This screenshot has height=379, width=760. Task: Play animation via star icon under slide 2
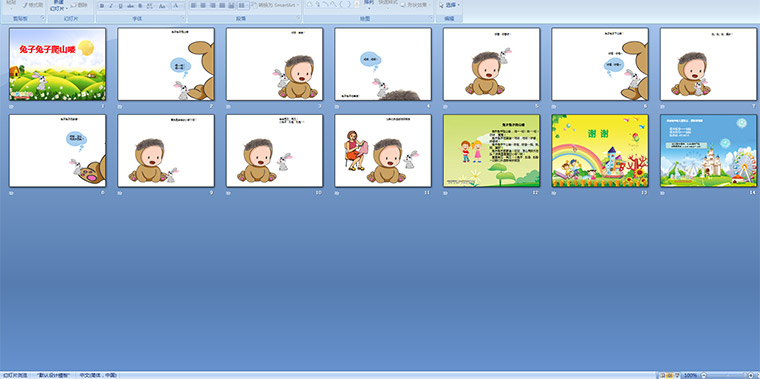click(120, 106)
